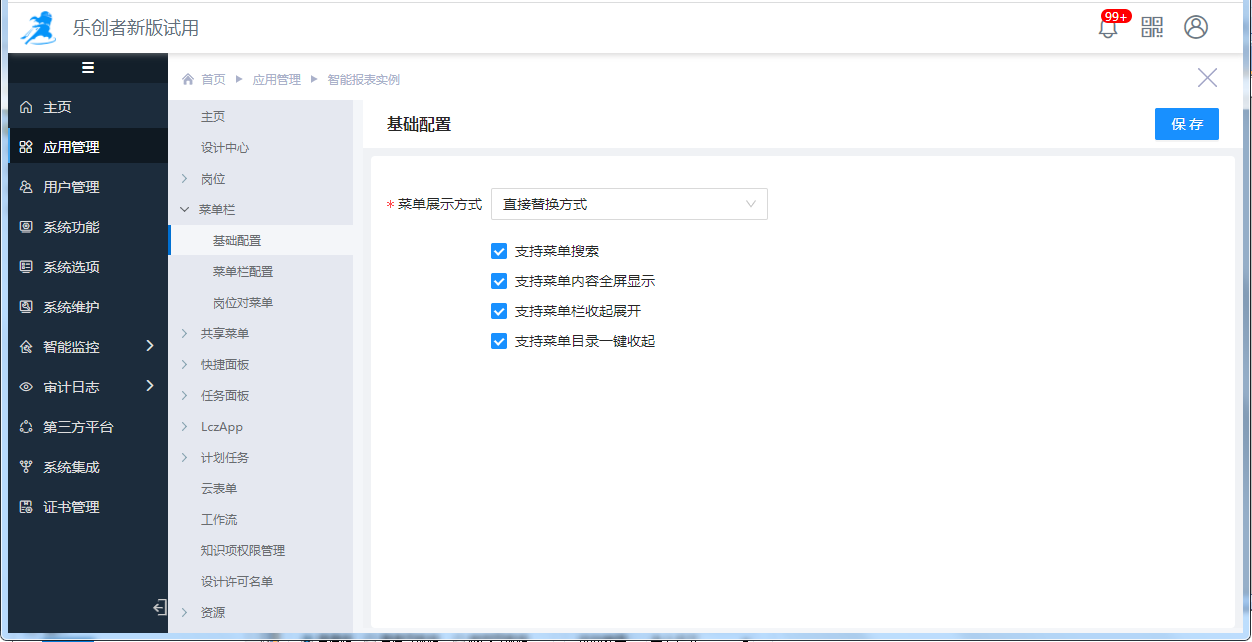This screenshot has height=642, width=1252.
Task: Click the notification bell icon
Action: [x=1108, y=28]
